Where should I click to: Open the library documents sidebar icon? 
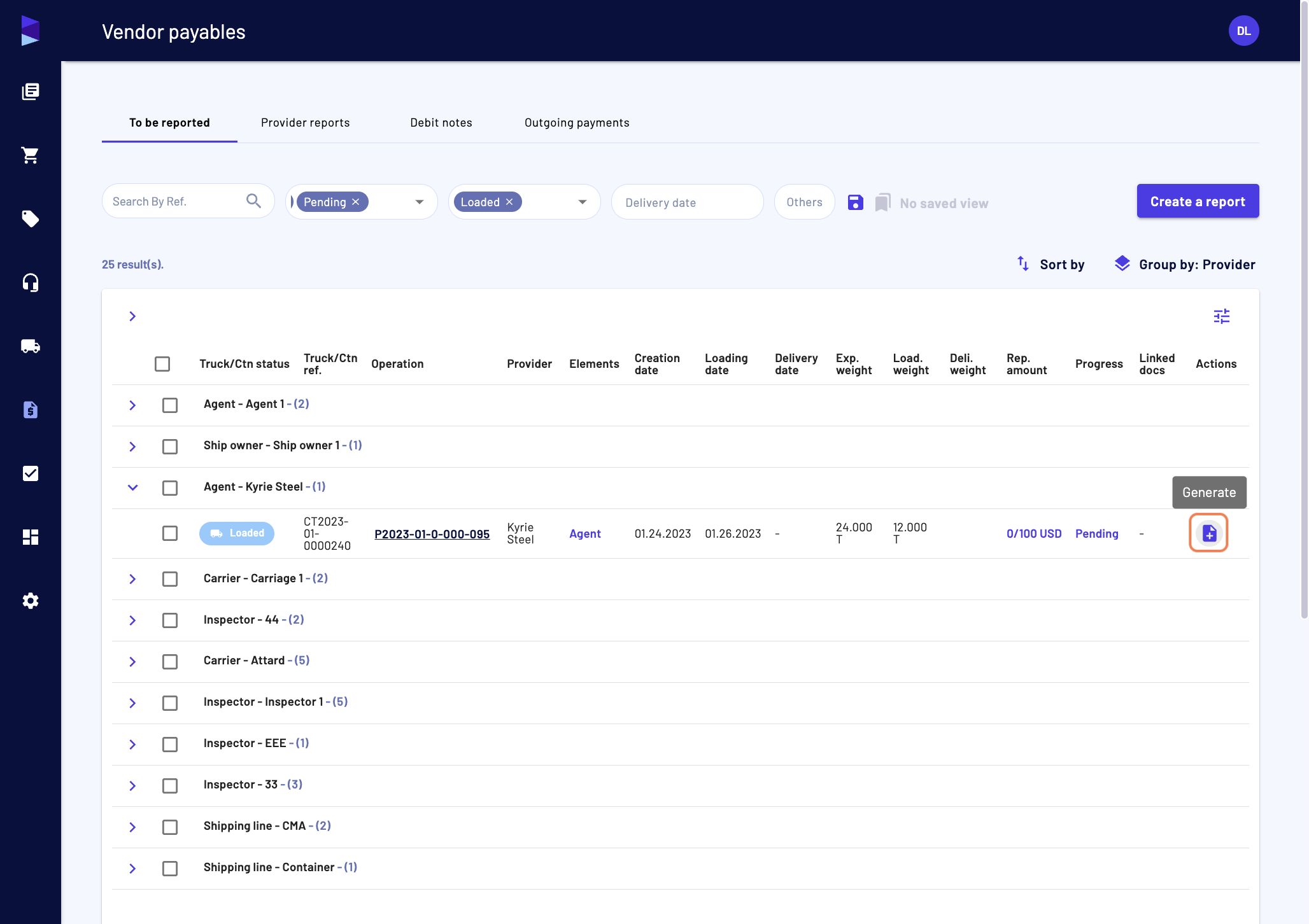30,92
